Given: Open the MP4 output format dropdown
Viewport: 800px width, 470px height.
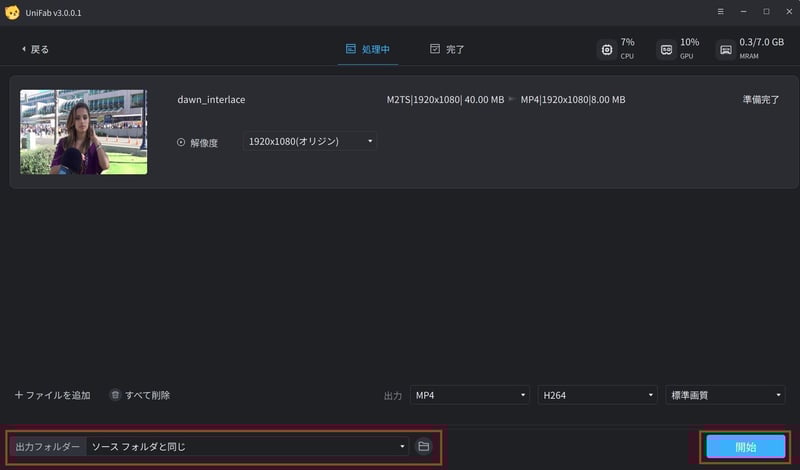Looking at the screenshot, I should point(470,395).
